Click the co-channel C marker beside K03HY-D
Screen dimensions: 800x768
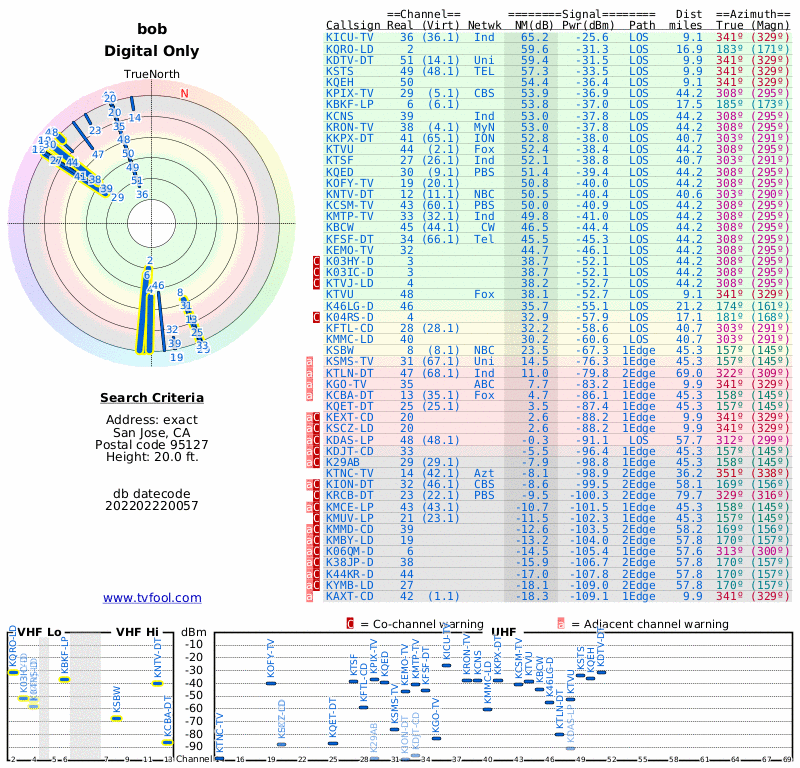(x=316, y=261)
